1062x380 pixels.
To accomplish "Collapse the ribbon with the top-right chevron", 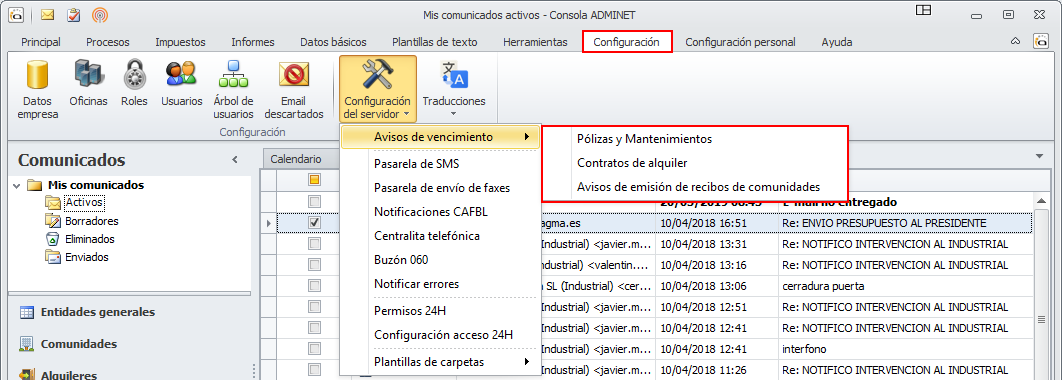I will pyautogui.click(x=1015, y=41).
